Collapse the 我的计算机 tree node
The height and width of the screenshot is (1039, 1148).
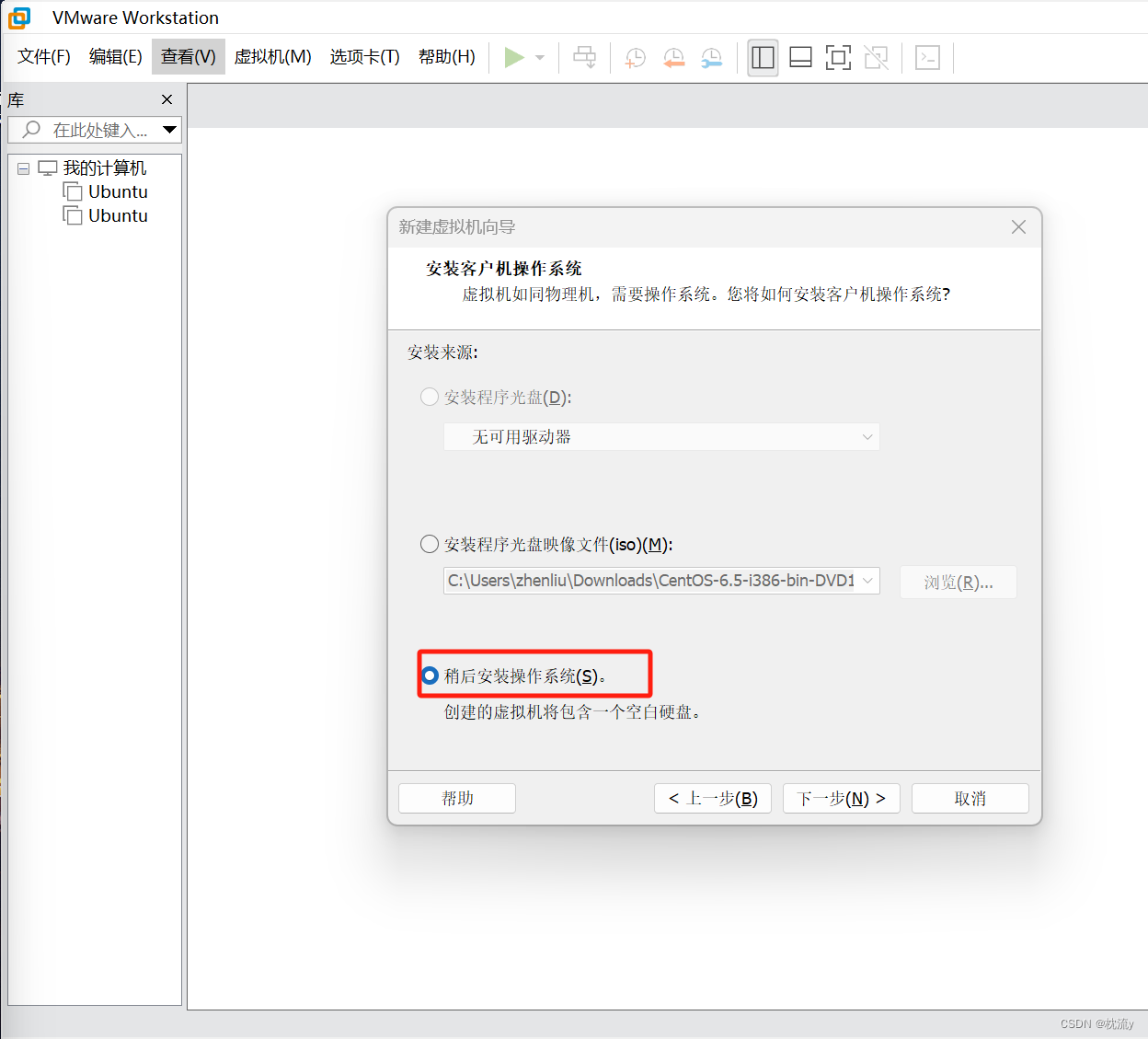[x=24, y=169]
